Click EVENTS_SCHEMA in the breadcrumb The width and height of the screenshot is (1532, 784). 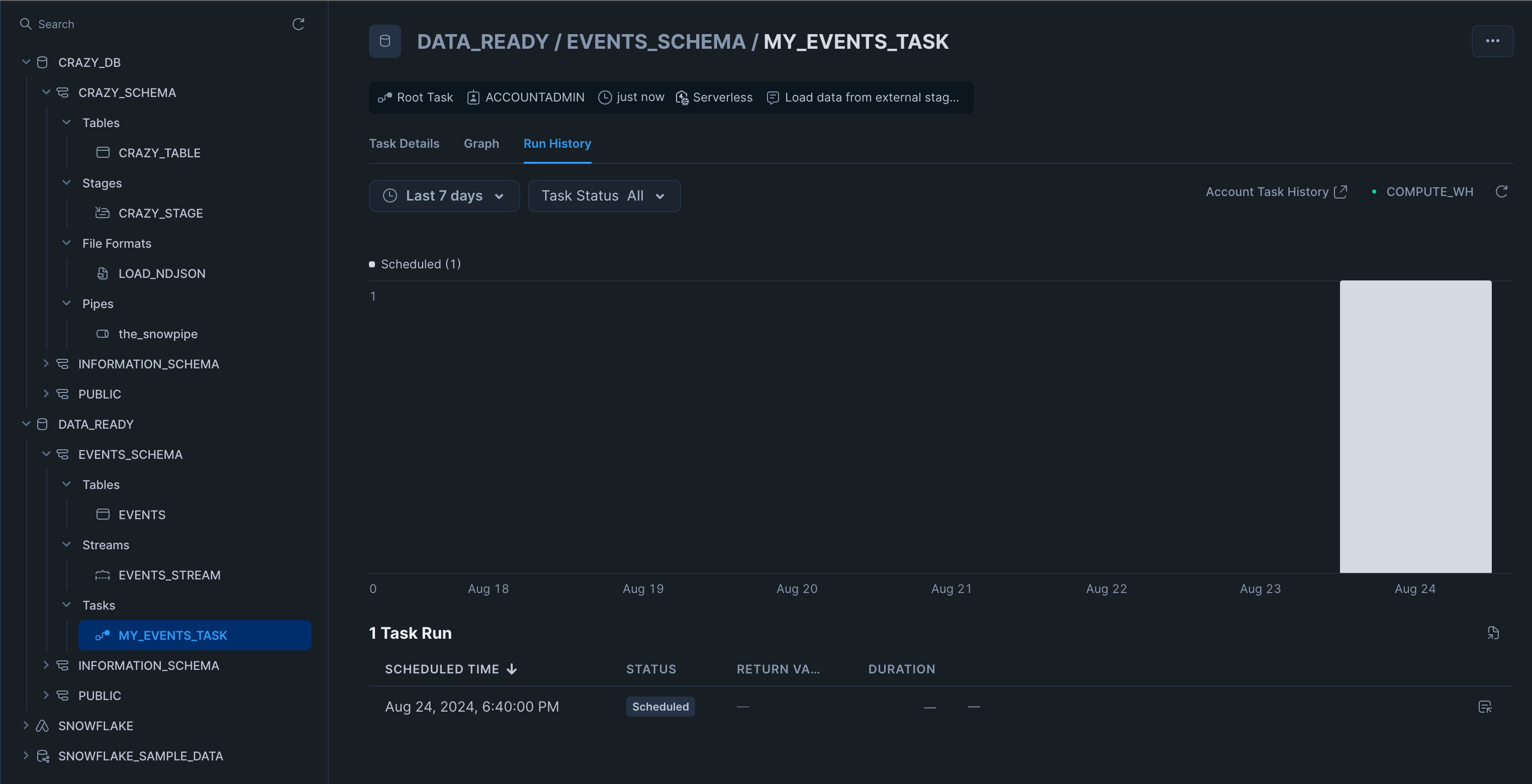click(x=655, y=42)
